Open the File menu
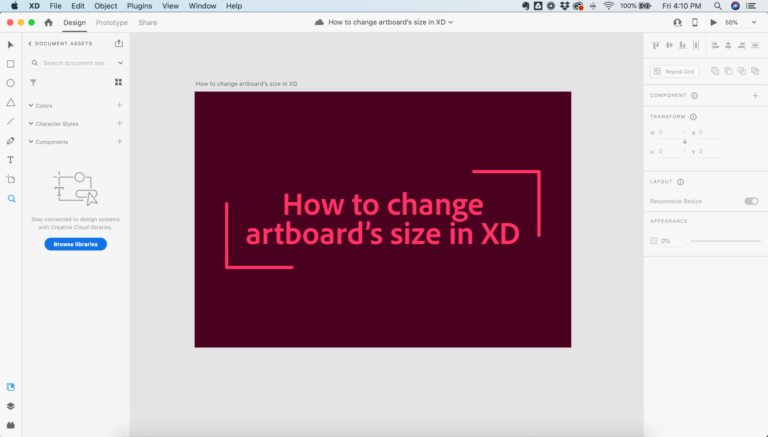Screen dimensions: 768x437 click(55, 6)
